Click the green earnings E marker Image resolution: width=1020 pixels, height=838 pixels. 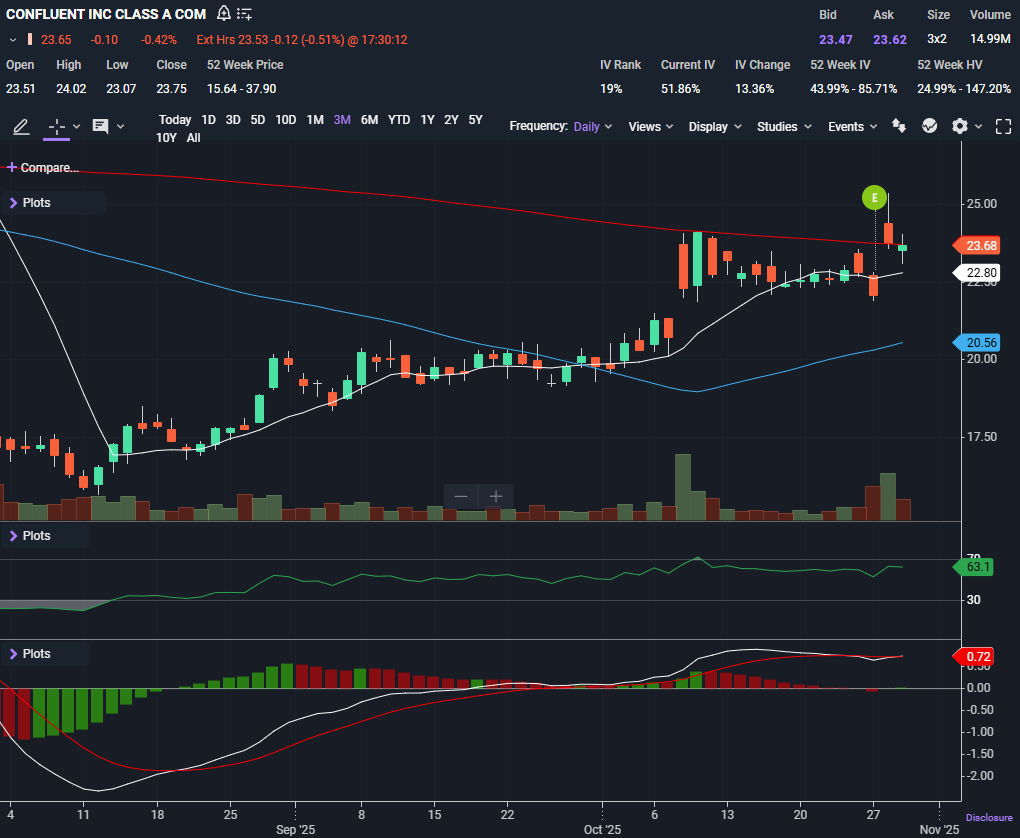[874, 198]
